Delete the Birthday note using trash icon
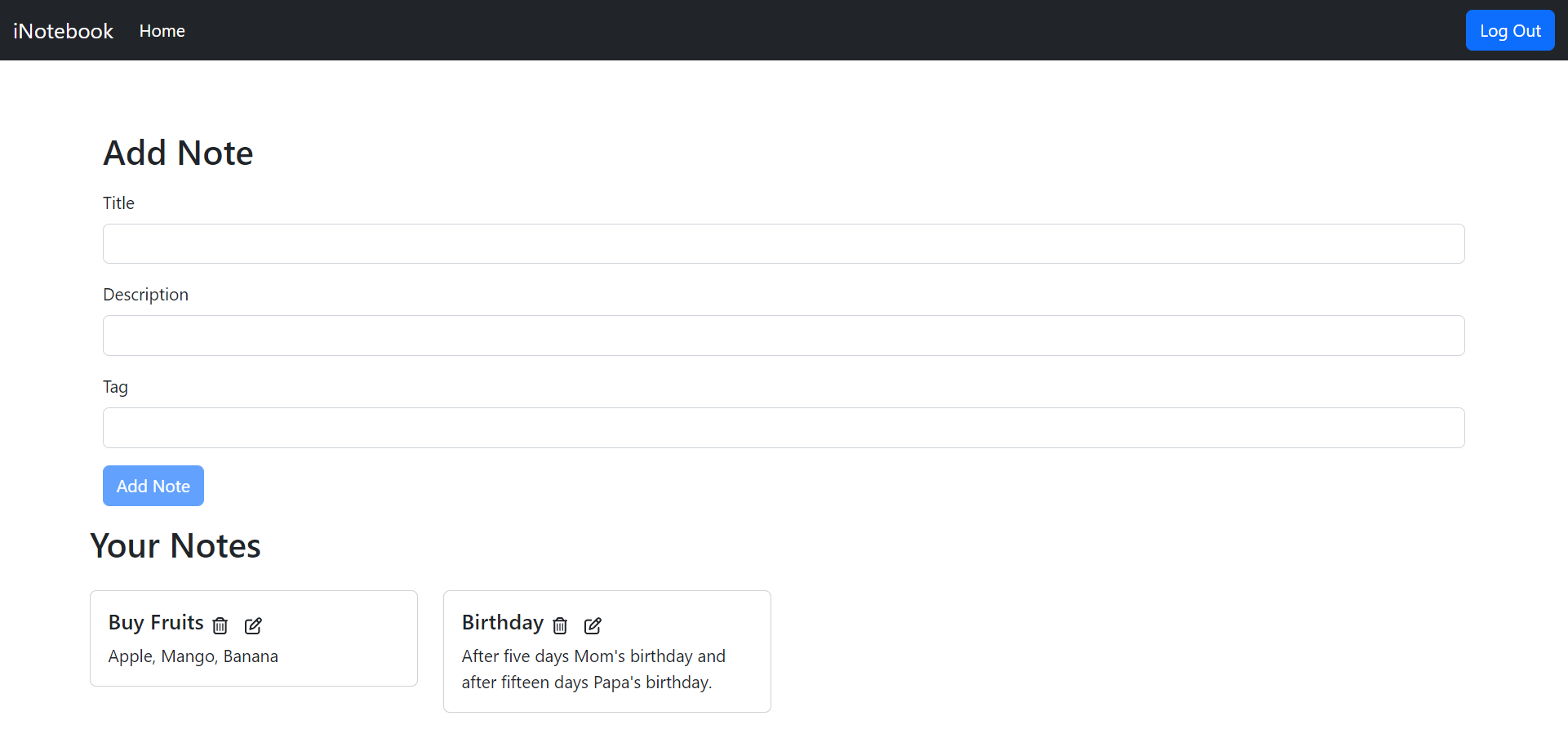 (x=559, y=625)
